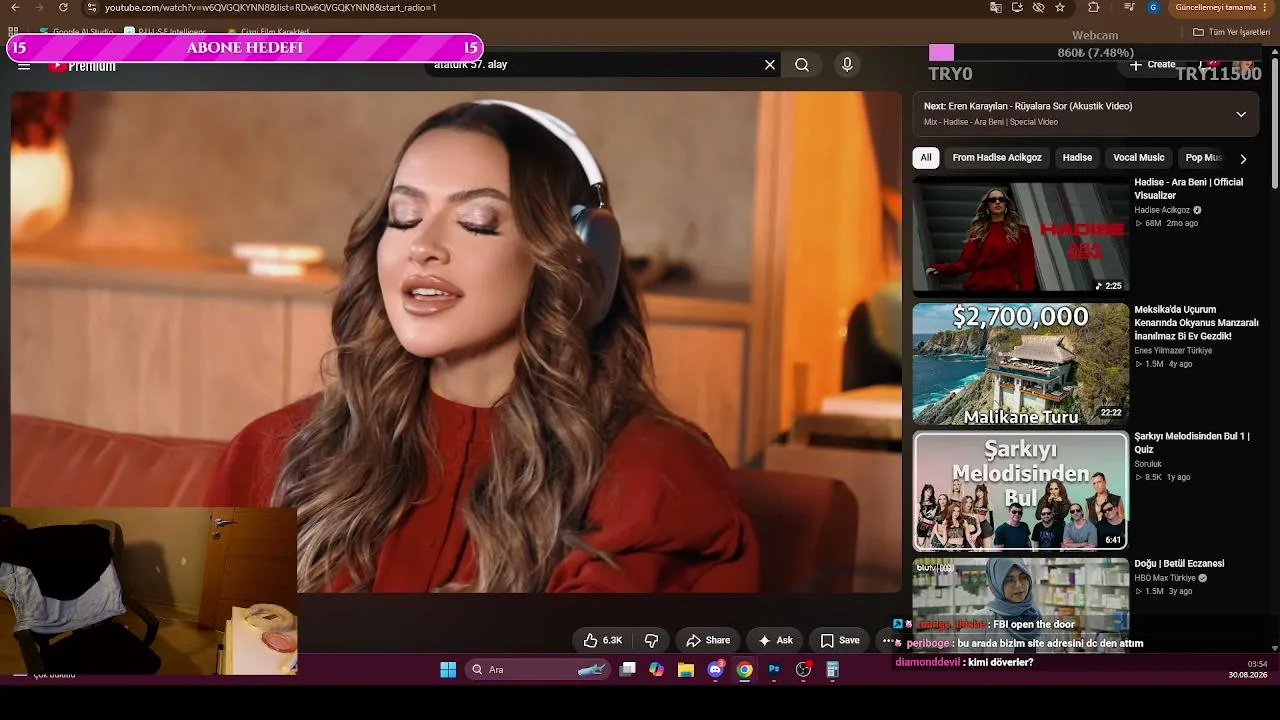
Task: Open the Windows Start menu
Action: (448, 670)
